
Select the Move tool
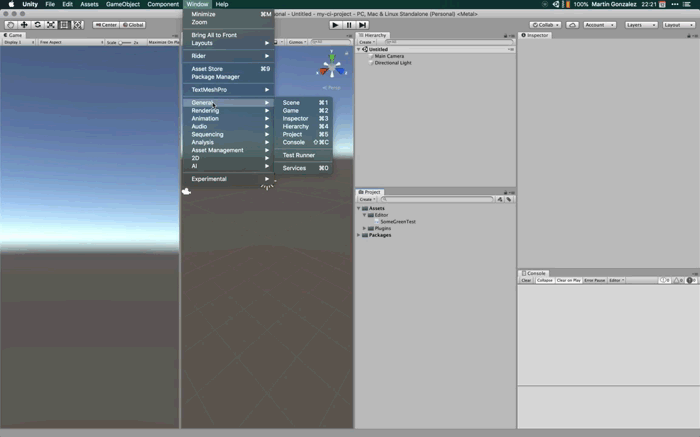click(x=24, y=25)
